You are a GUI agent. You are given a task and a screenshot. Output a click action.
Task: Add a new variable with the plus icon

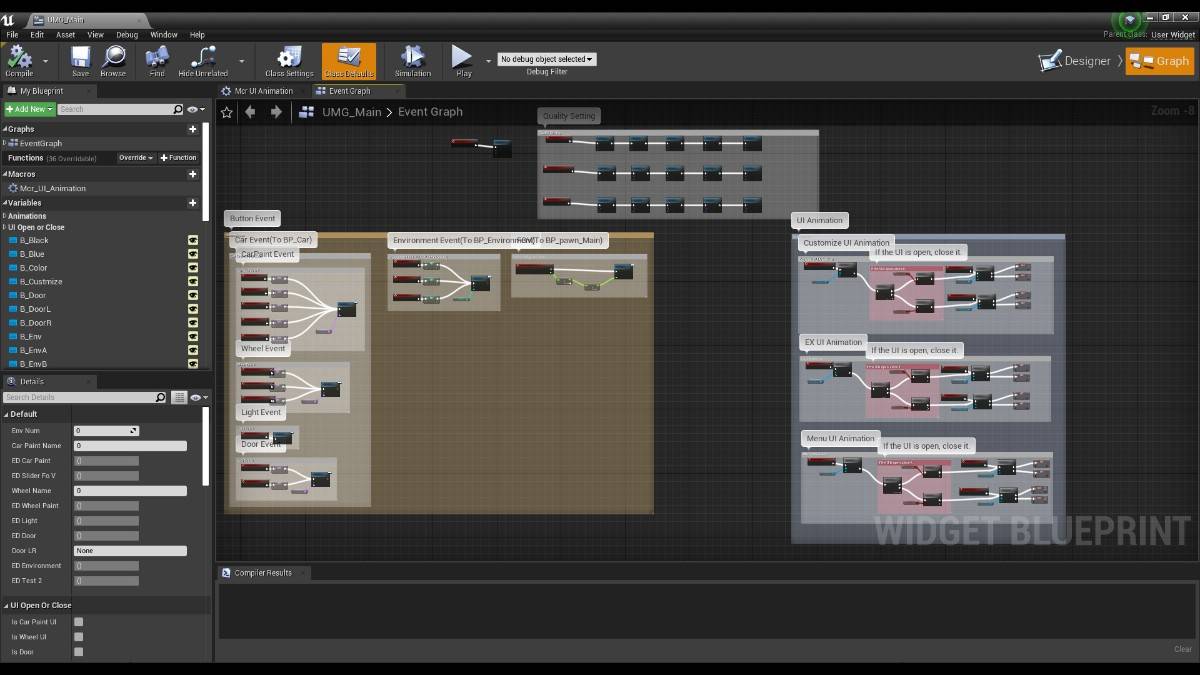[x=193, y=203]
